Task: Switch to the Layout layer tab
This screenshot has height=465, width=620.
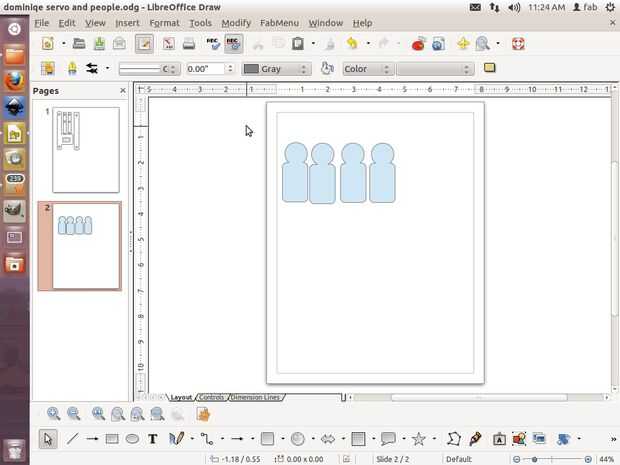Action: (181, 397)
